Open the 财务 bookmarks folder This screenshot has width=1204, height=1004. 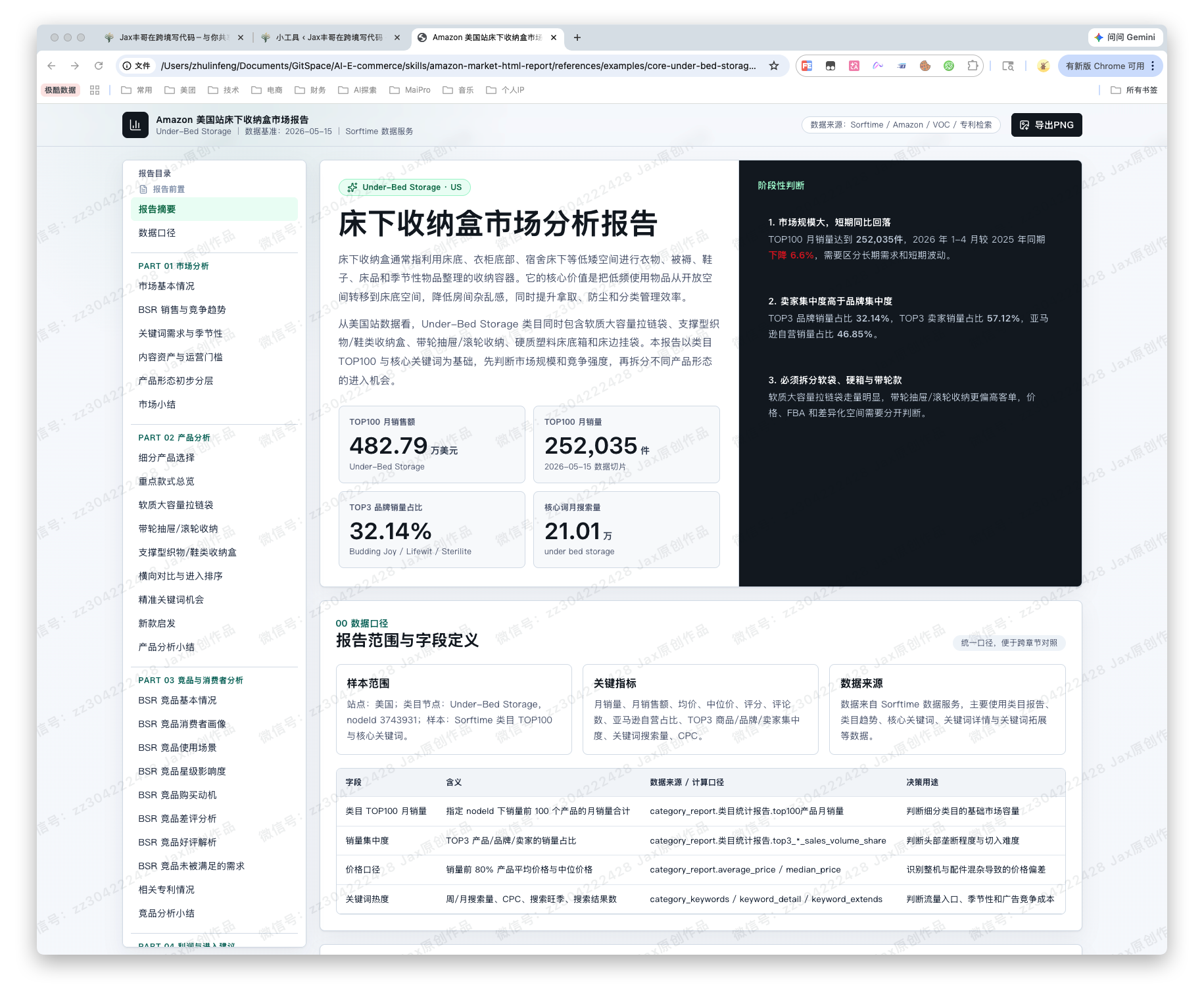[x=310, y=90]
